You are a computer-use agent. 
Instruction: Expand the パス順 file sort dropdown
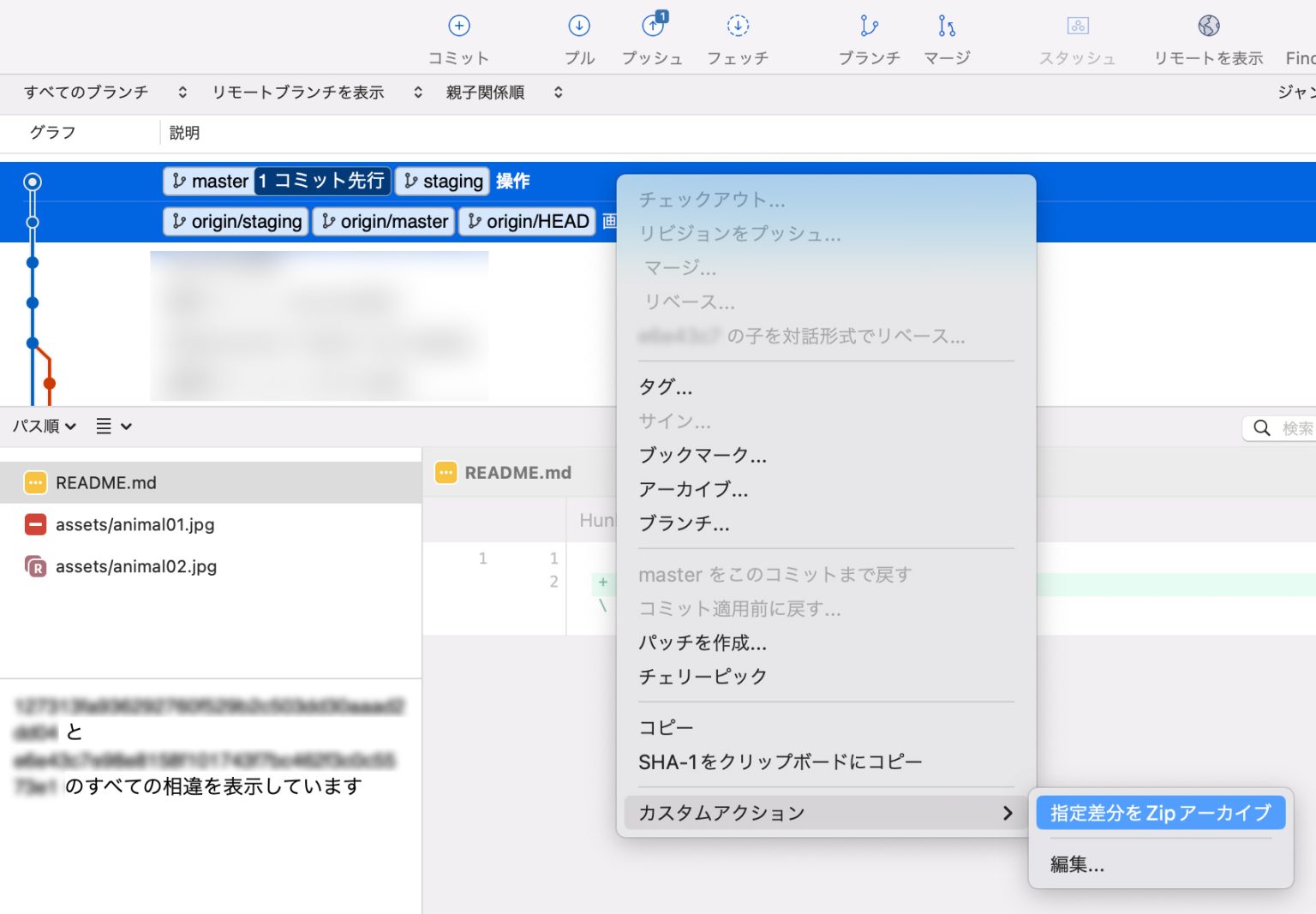(x=43, y=426)
